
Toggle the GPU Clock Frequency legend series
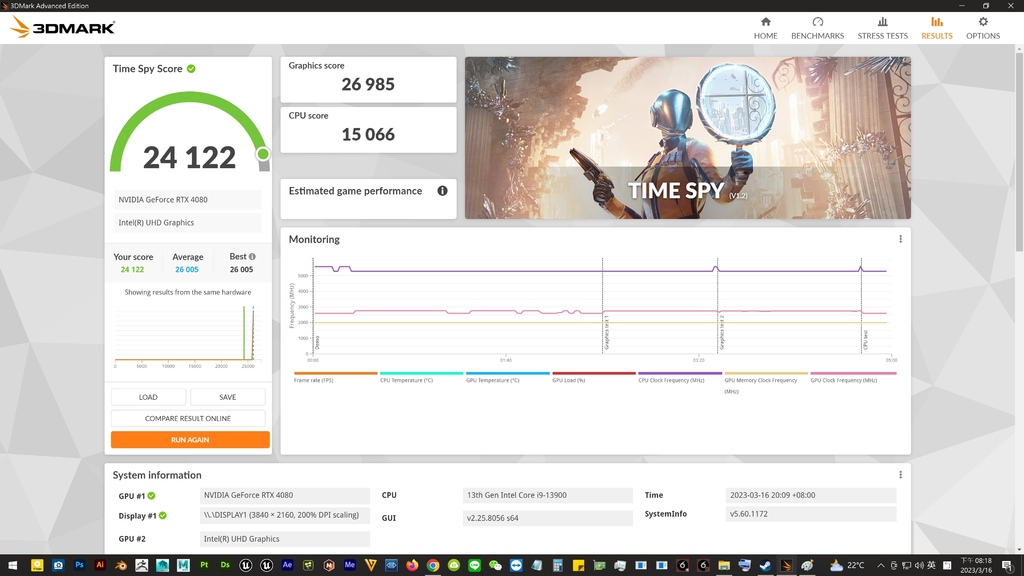(x=852, y=377)
